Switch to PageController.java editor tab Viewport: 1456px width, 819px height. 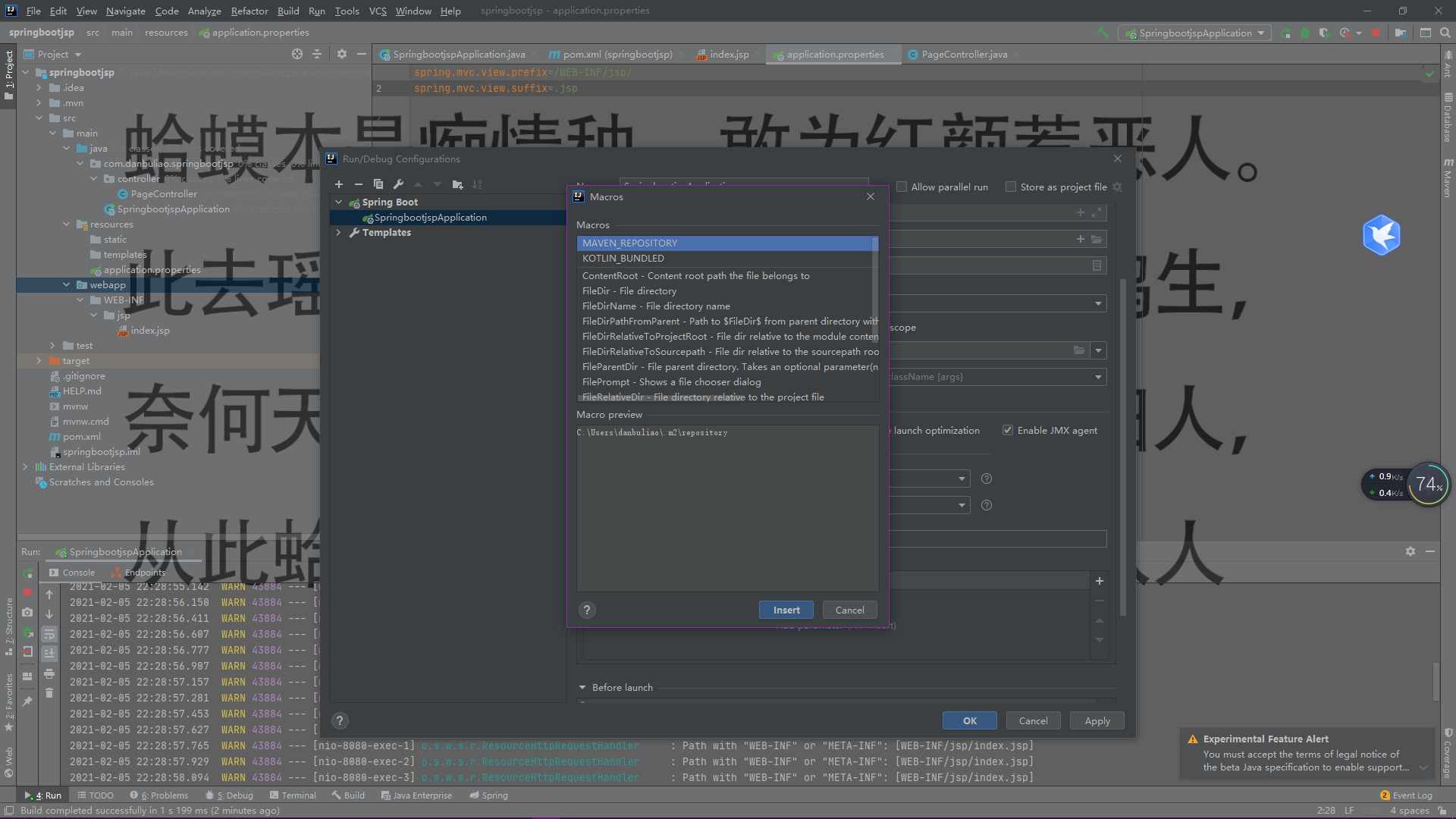[963, 54]
